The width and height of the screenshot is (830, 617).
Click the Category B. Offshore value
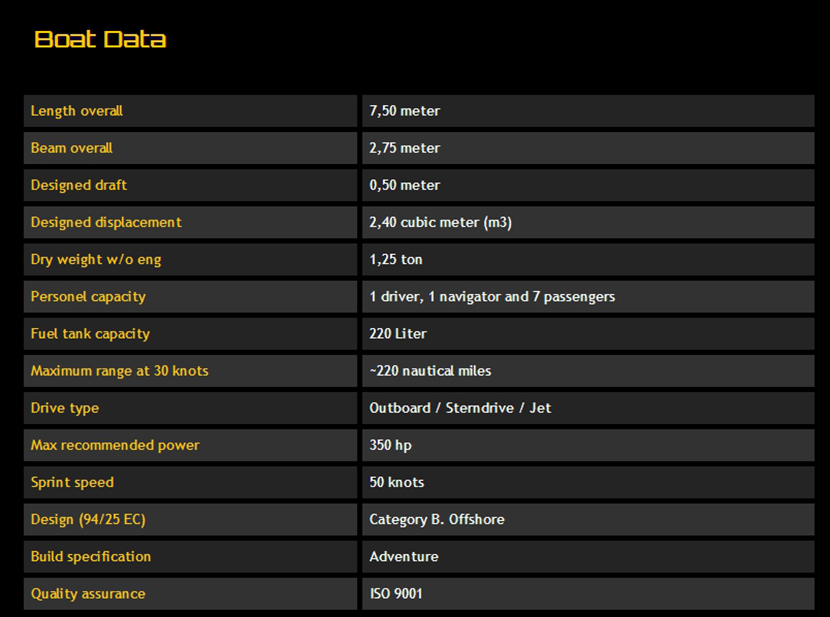[x=437, y=519]
